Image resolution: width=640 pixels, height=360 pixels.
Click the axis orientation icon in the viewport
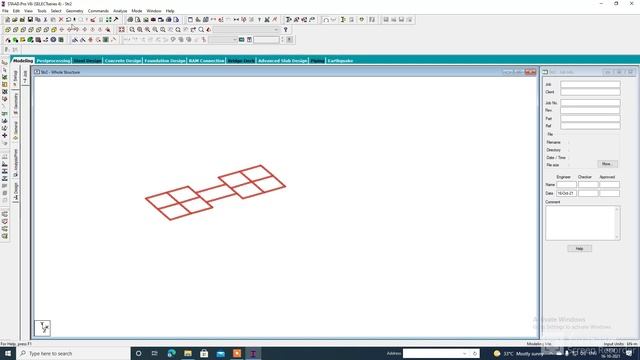(42, 328)
